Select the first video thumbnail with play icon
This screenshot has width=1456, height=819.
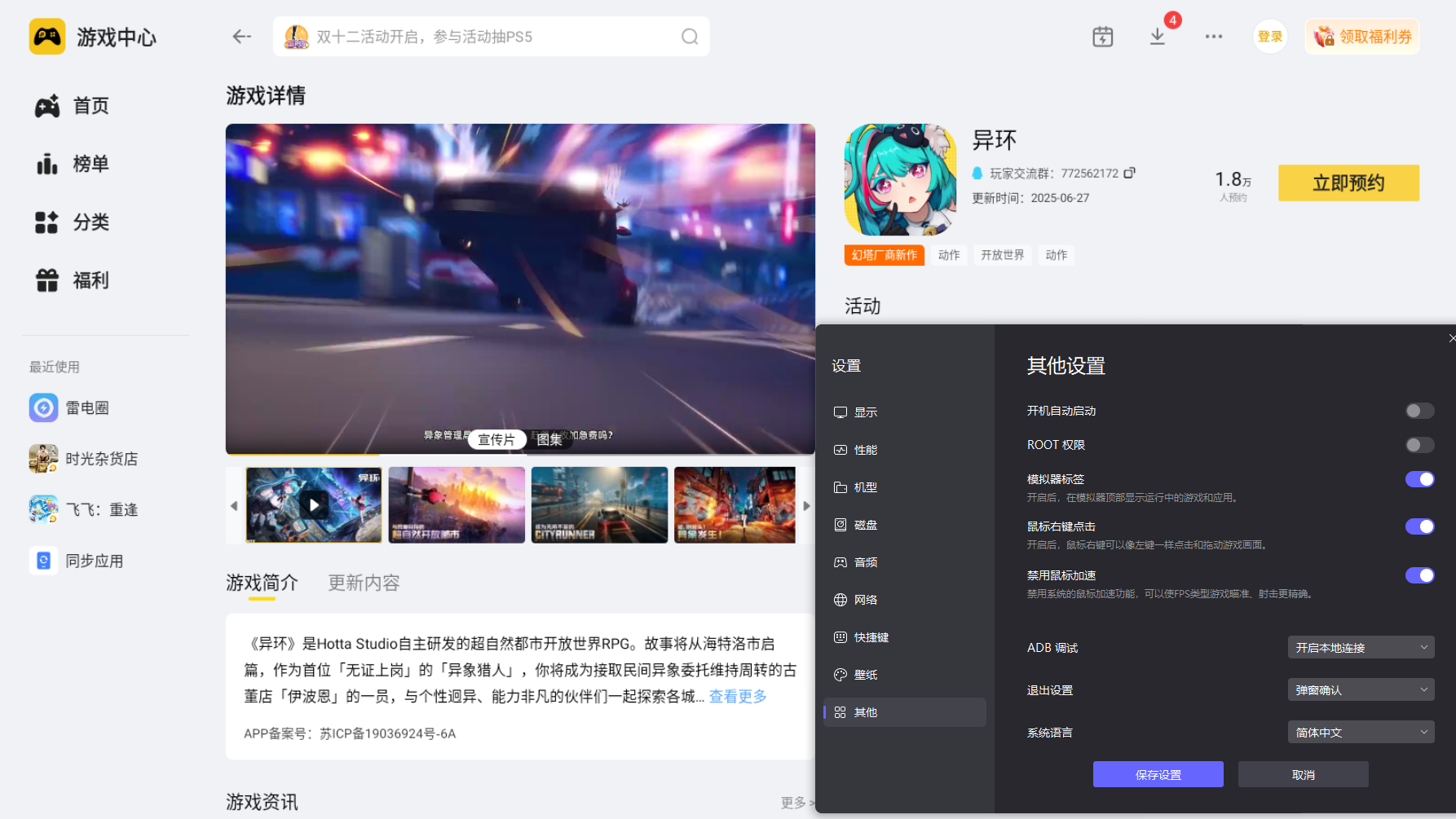coord(314,505)
